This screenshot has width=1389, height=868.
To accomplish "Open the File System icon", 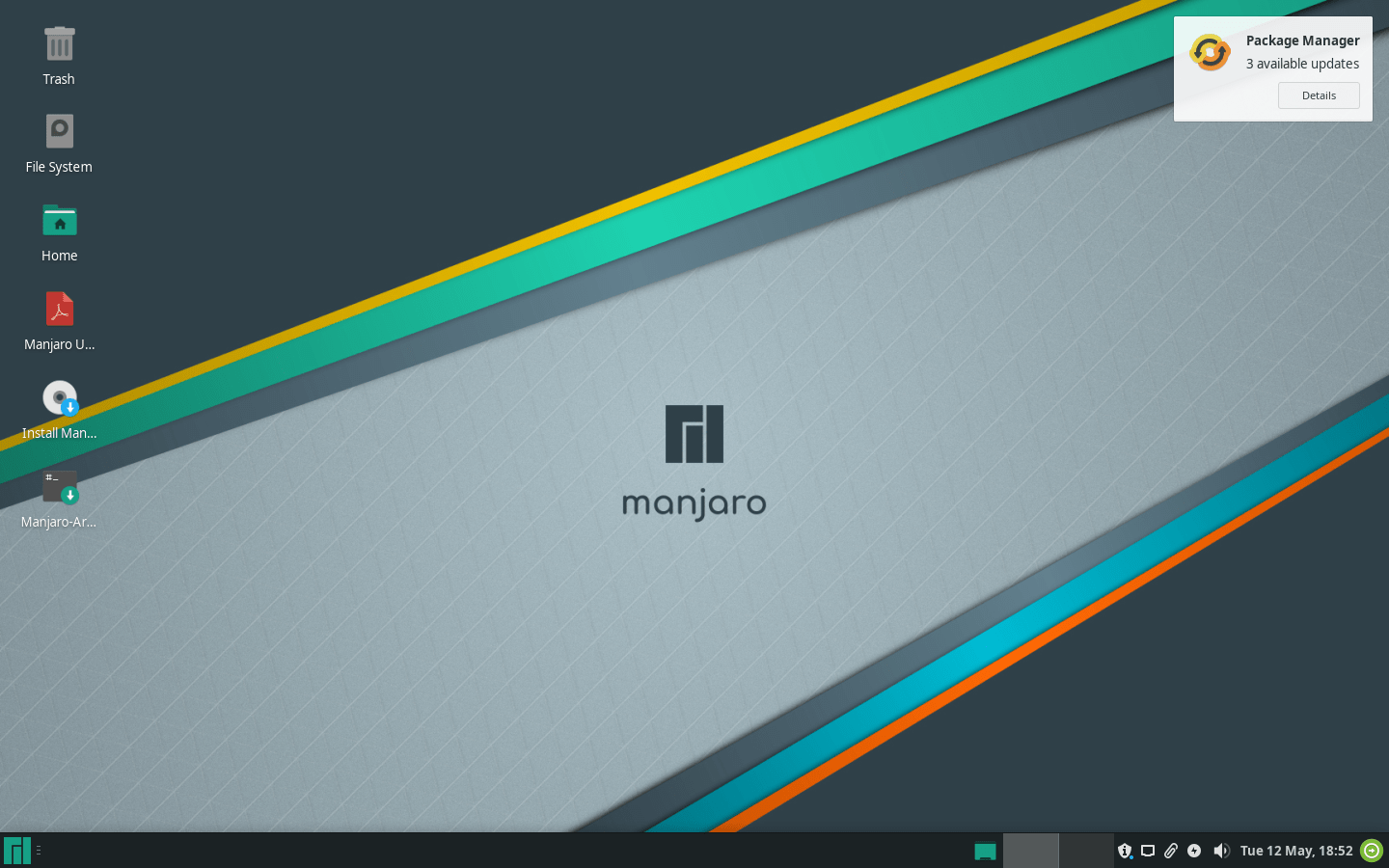I will 59,130.
